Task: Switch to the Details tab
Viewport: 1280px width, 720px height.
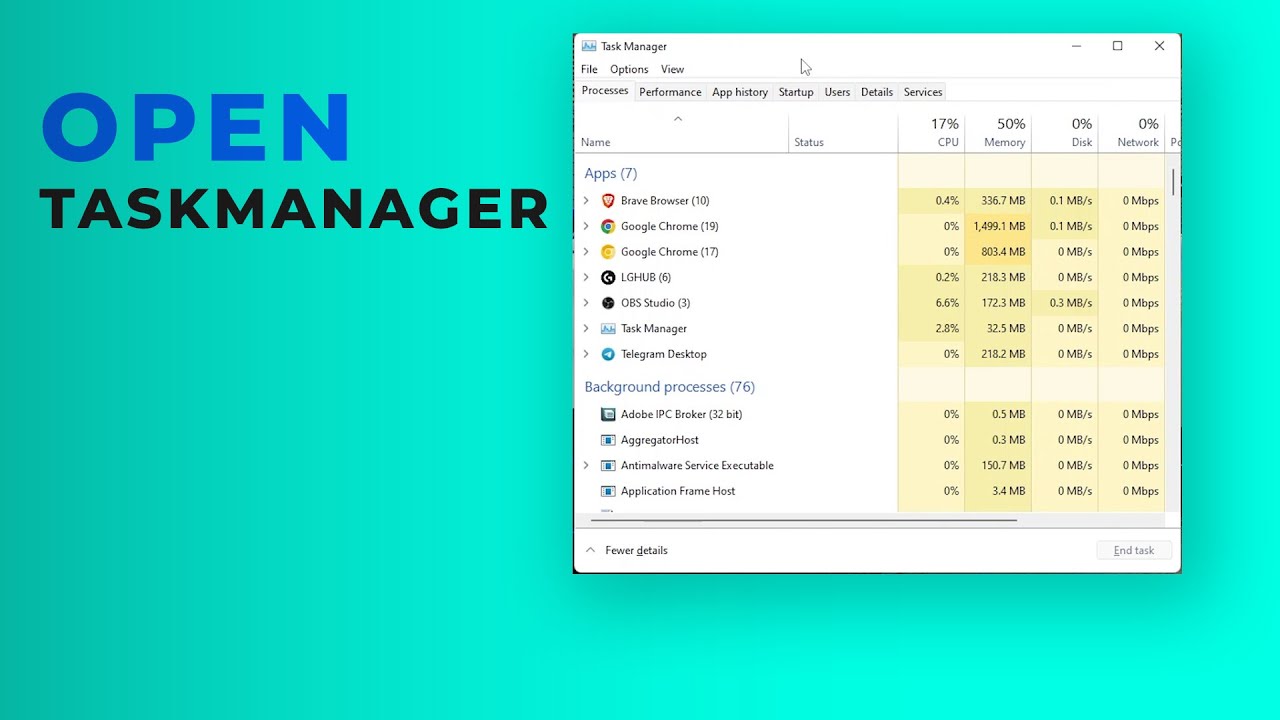Action: coord(877,92)
